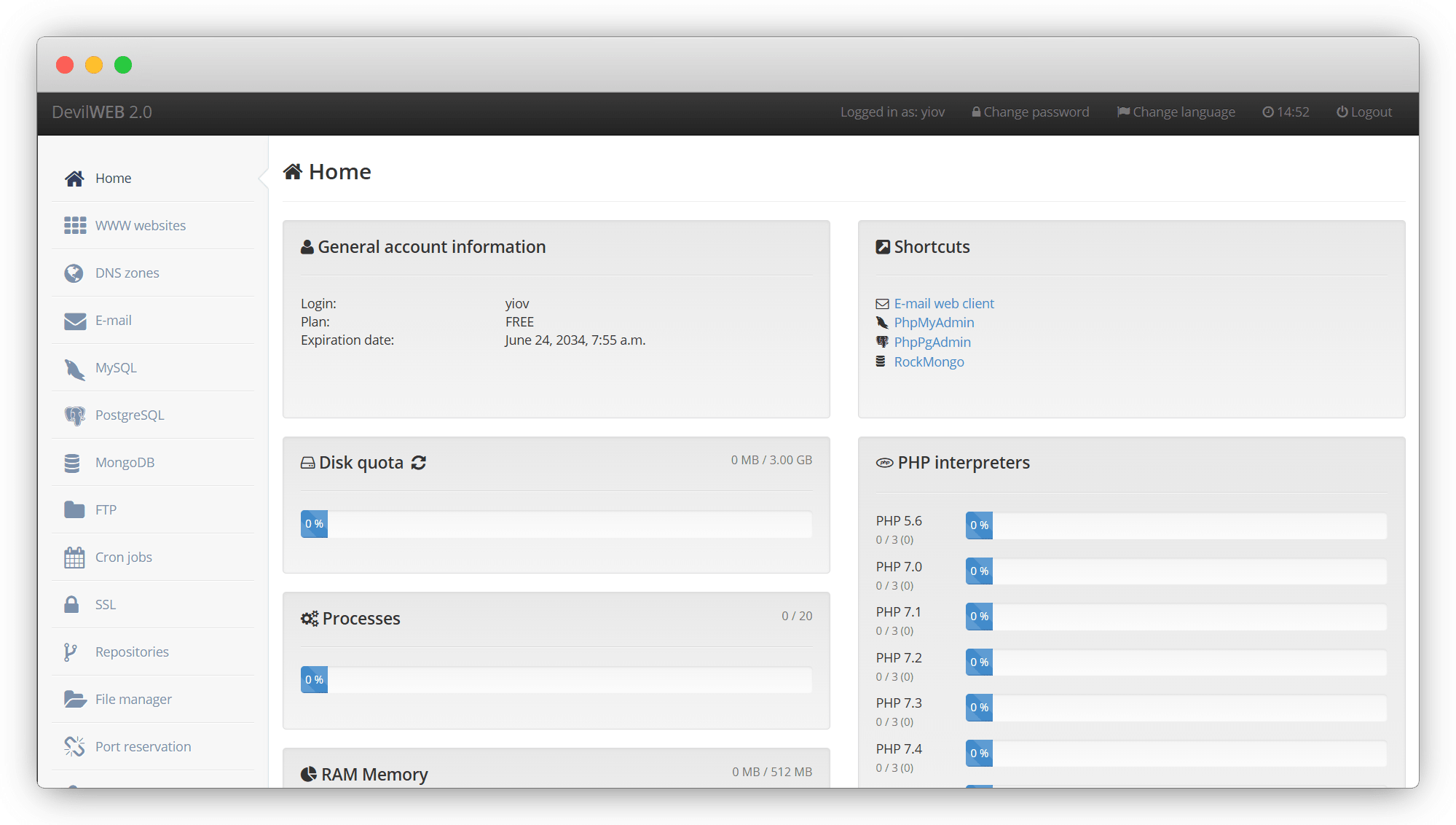
Task: Click the Port reservation plug icon
Action: point(74,746)
